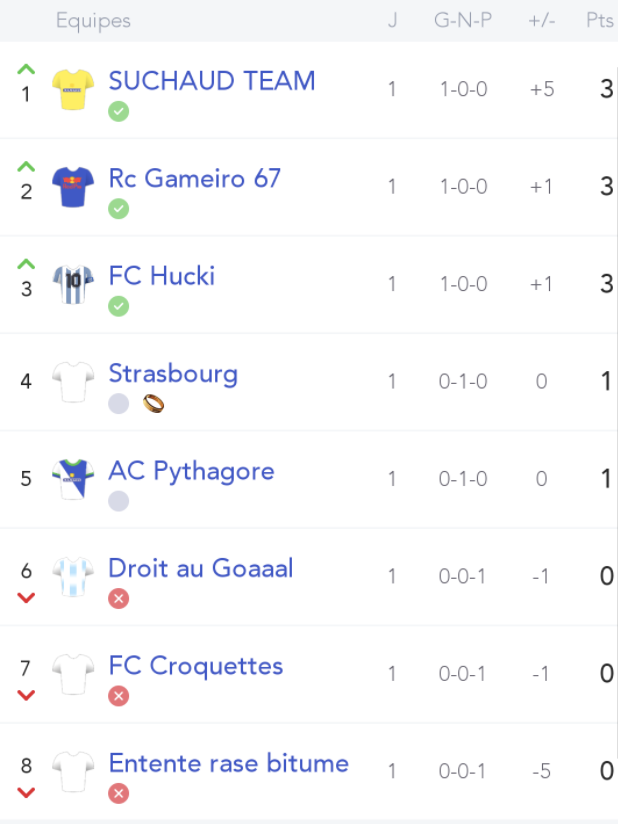The width and height of the screenshot is (618, 824).
Task: Click AC Pythagore's blue and white jersey
Action: [x=73, y=479]
